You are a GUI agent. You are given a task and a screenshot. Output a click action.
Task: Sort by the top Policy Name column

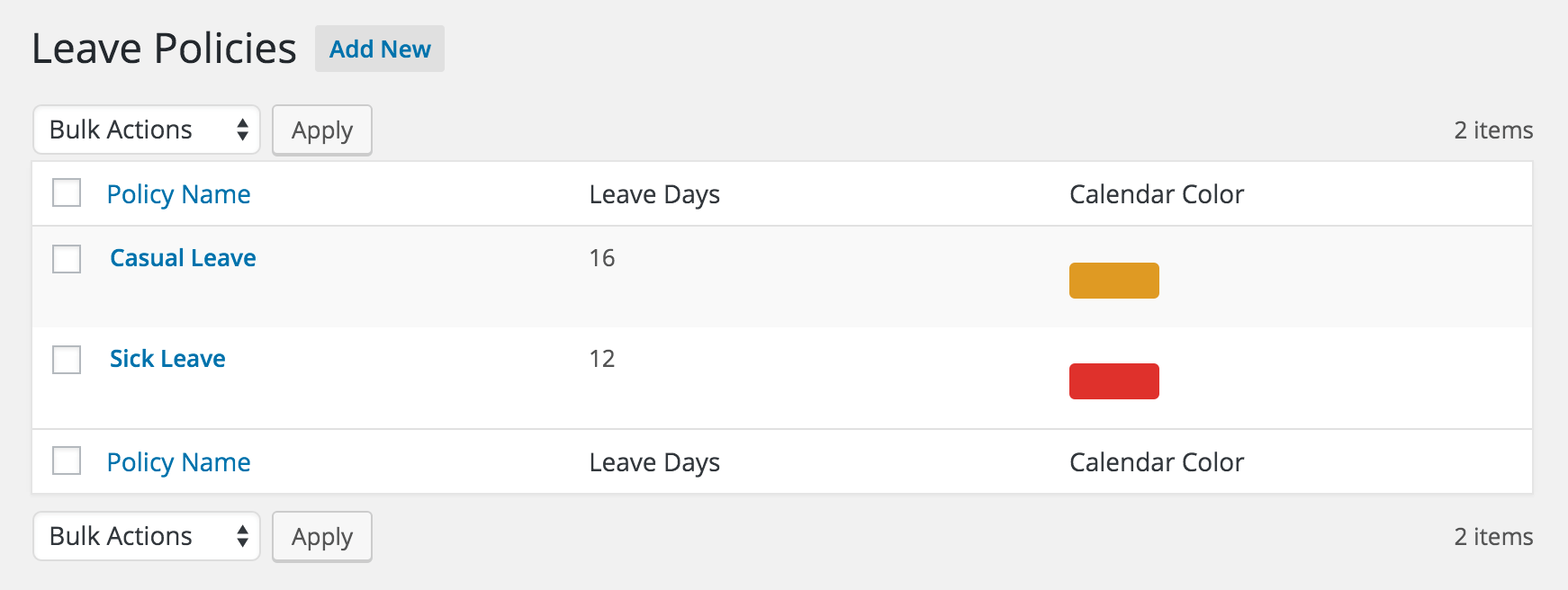(178, 194)
